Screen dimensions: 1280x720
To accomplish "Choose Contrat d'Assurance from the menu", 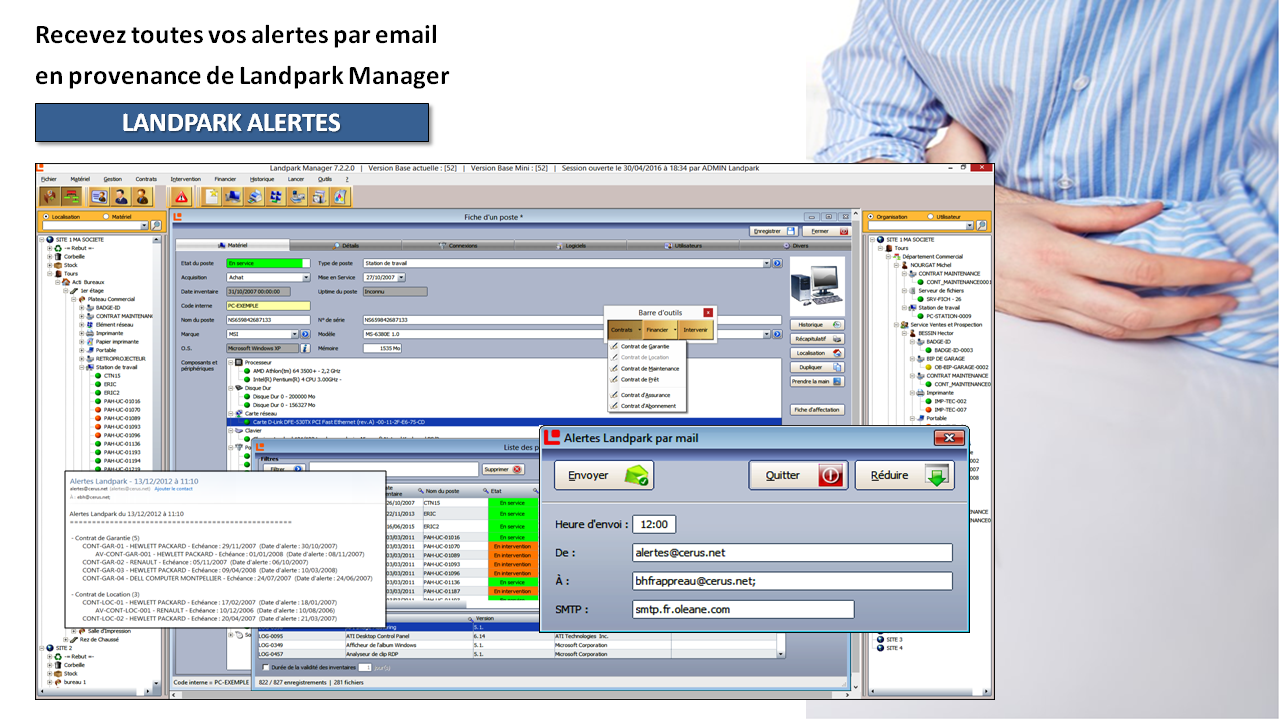I will pos(645,395).
